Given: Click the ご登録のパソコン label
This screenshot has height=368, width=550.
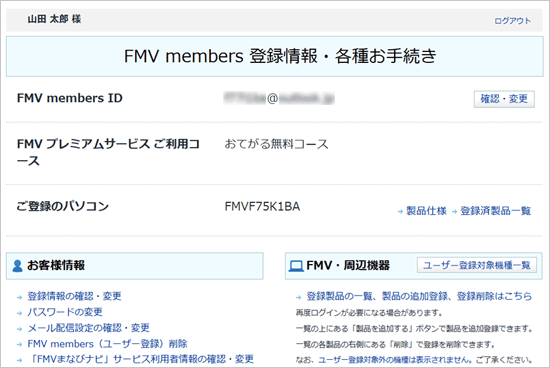Looking at the screenshot, I should (x=62, y=206).
